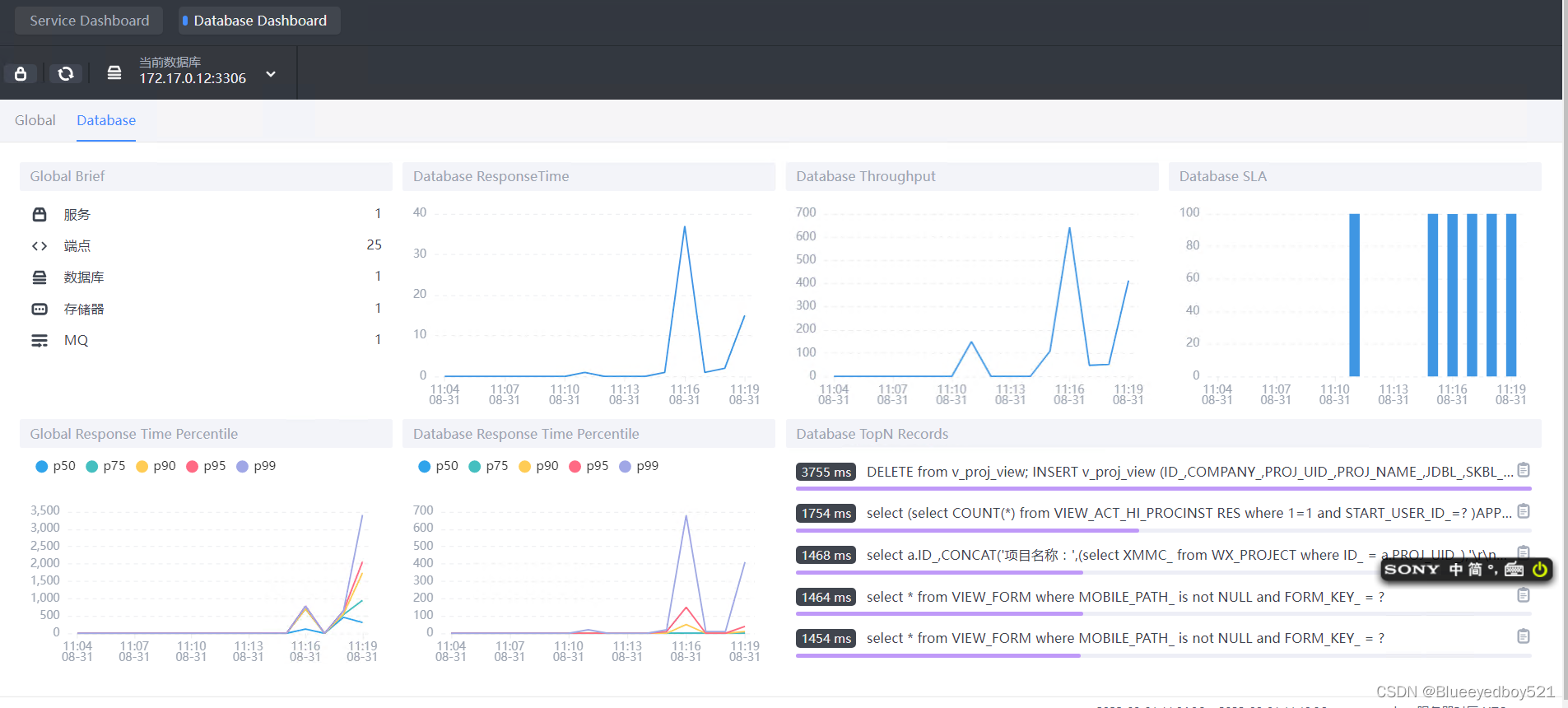
Task: Toggle p50 in Database Response Time Percentile legend
Action: click(438, 466)
